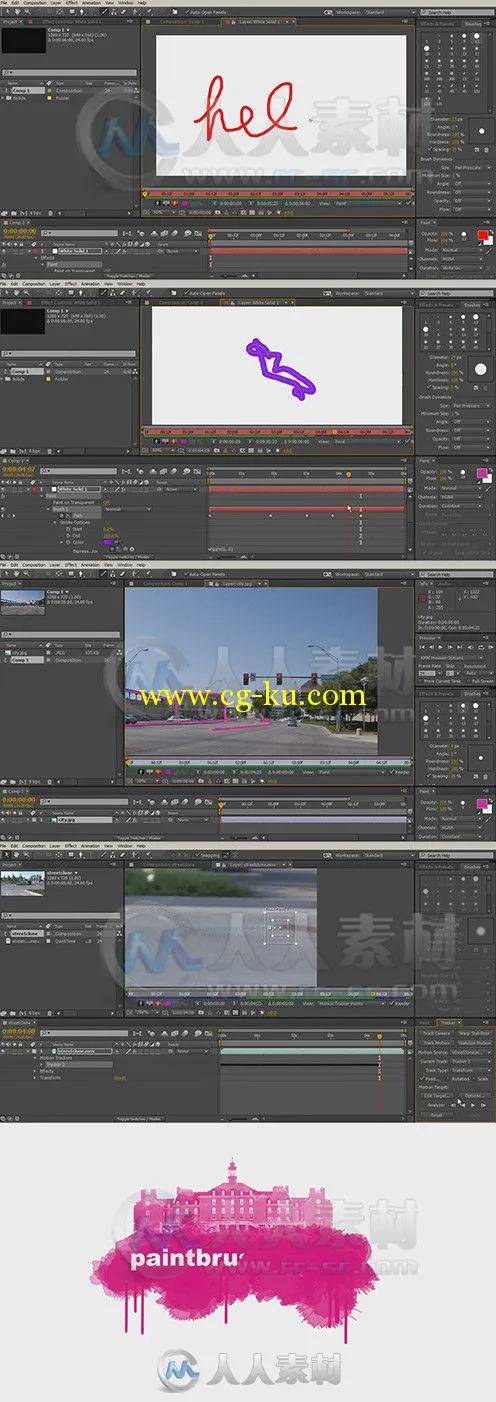
Task: Click the magenta foreground swatch in the purple stroke screenshot
Action: (482, 472)
